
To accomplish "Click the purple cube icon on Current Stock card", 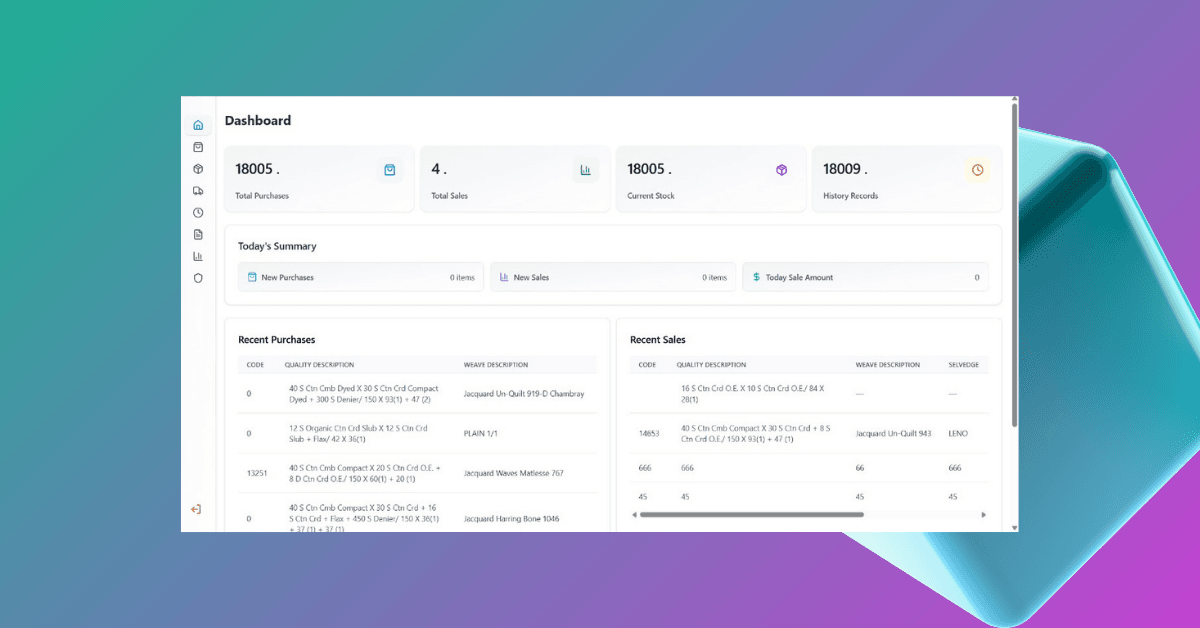I will tap(781, 170).
